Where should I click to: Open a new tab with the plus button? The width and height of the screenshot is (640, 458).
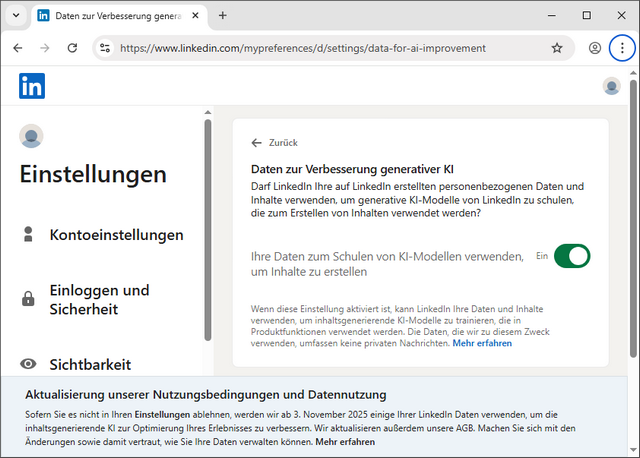pyautogui.click(x=222, y=16)
